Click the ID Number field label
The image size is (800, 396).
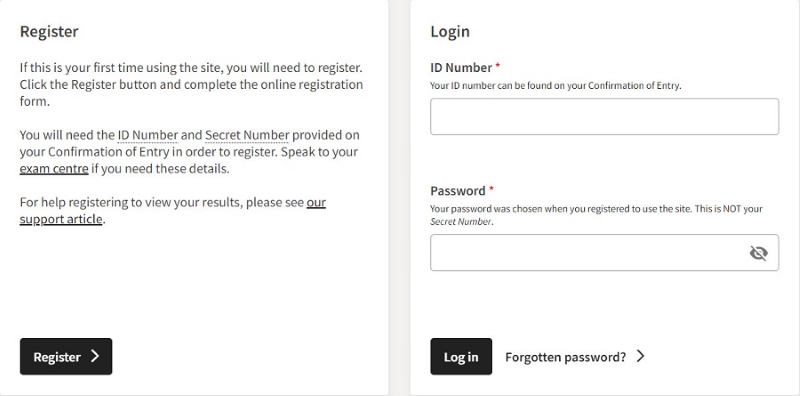tap(461, 67)
